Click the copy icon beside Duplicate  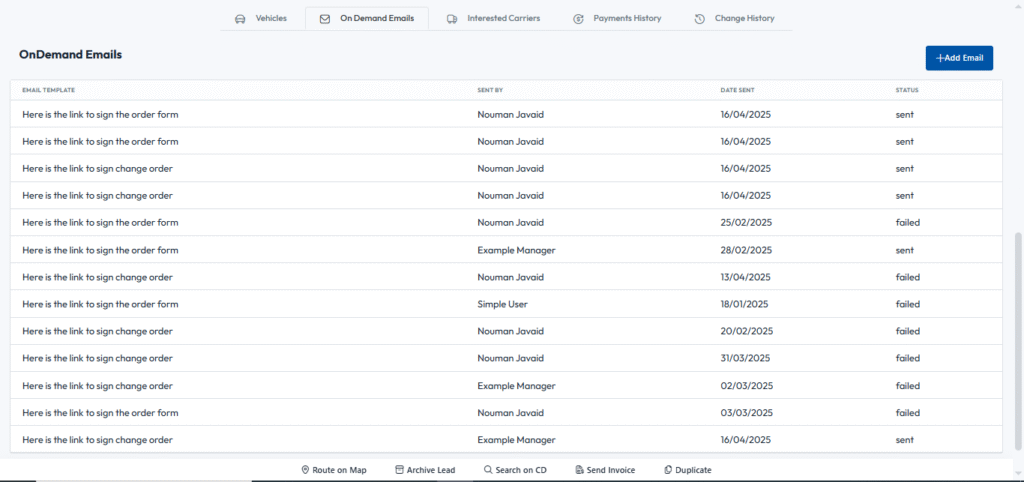coord(668,470)
